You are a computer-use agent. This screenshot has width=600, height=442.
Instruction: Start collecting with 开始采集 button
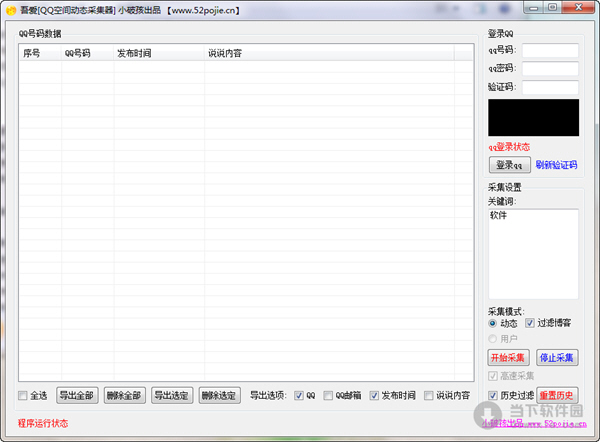(509, 358)
